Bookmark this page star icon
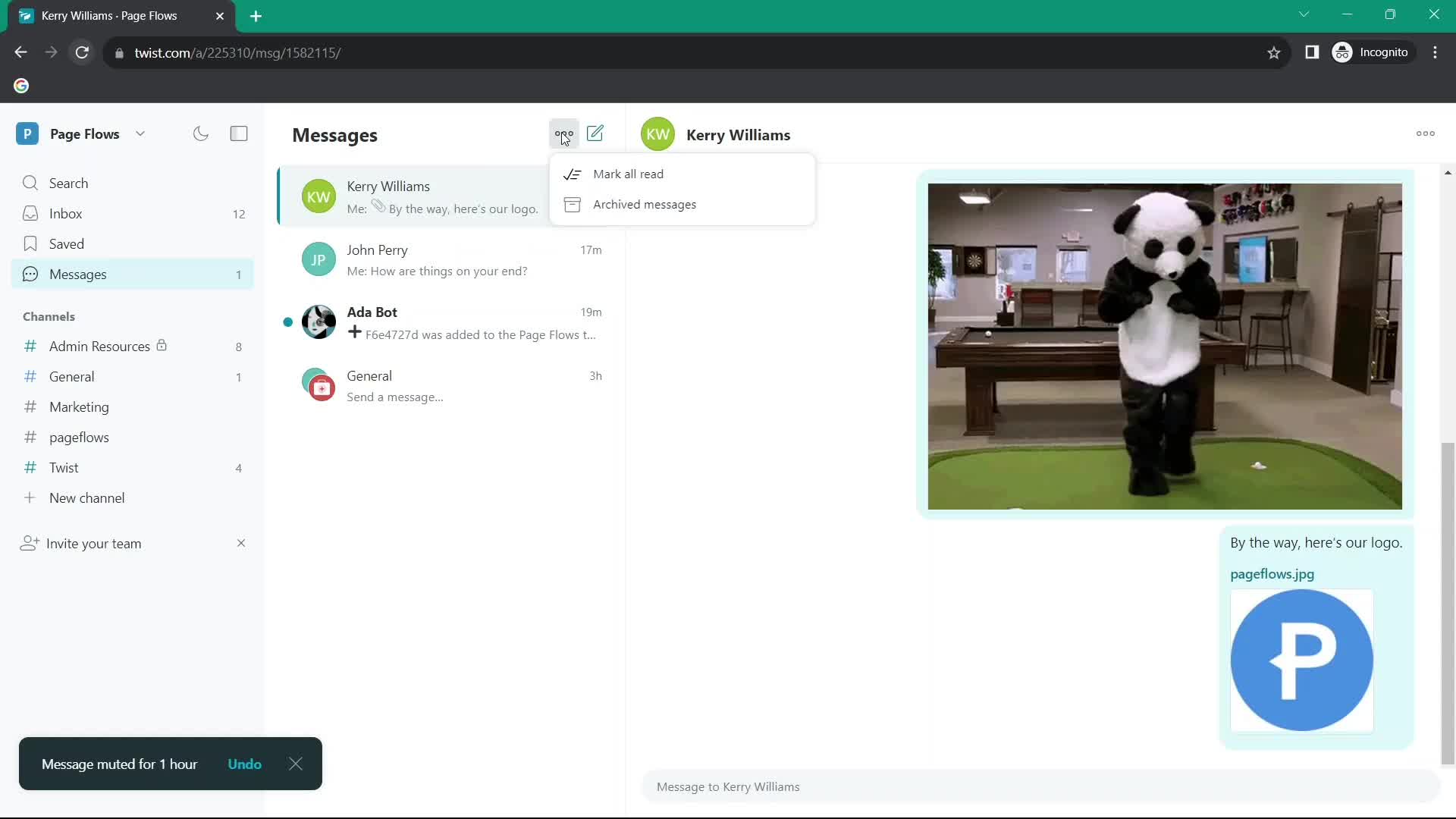Screen dimensions: 1456x819 (1274, 52)
